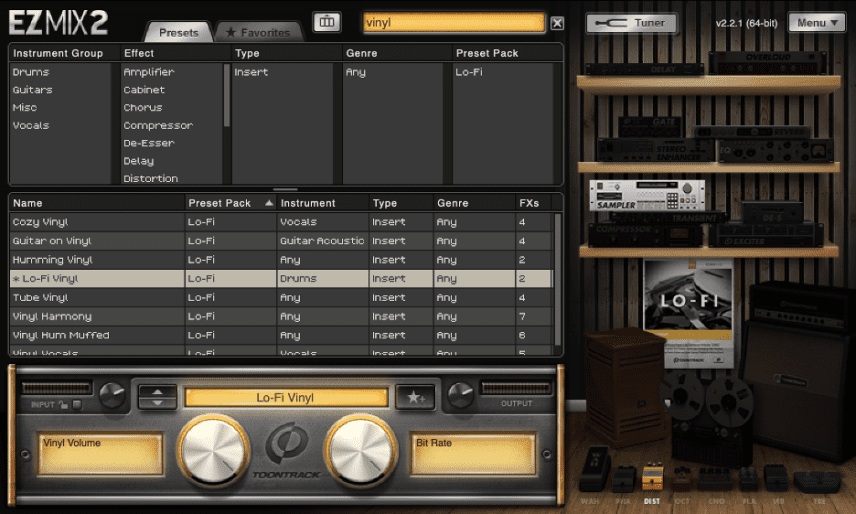The image size is (856, 514).
Task: Select the Vinyl Harmony preset
Action: point(281,316)
